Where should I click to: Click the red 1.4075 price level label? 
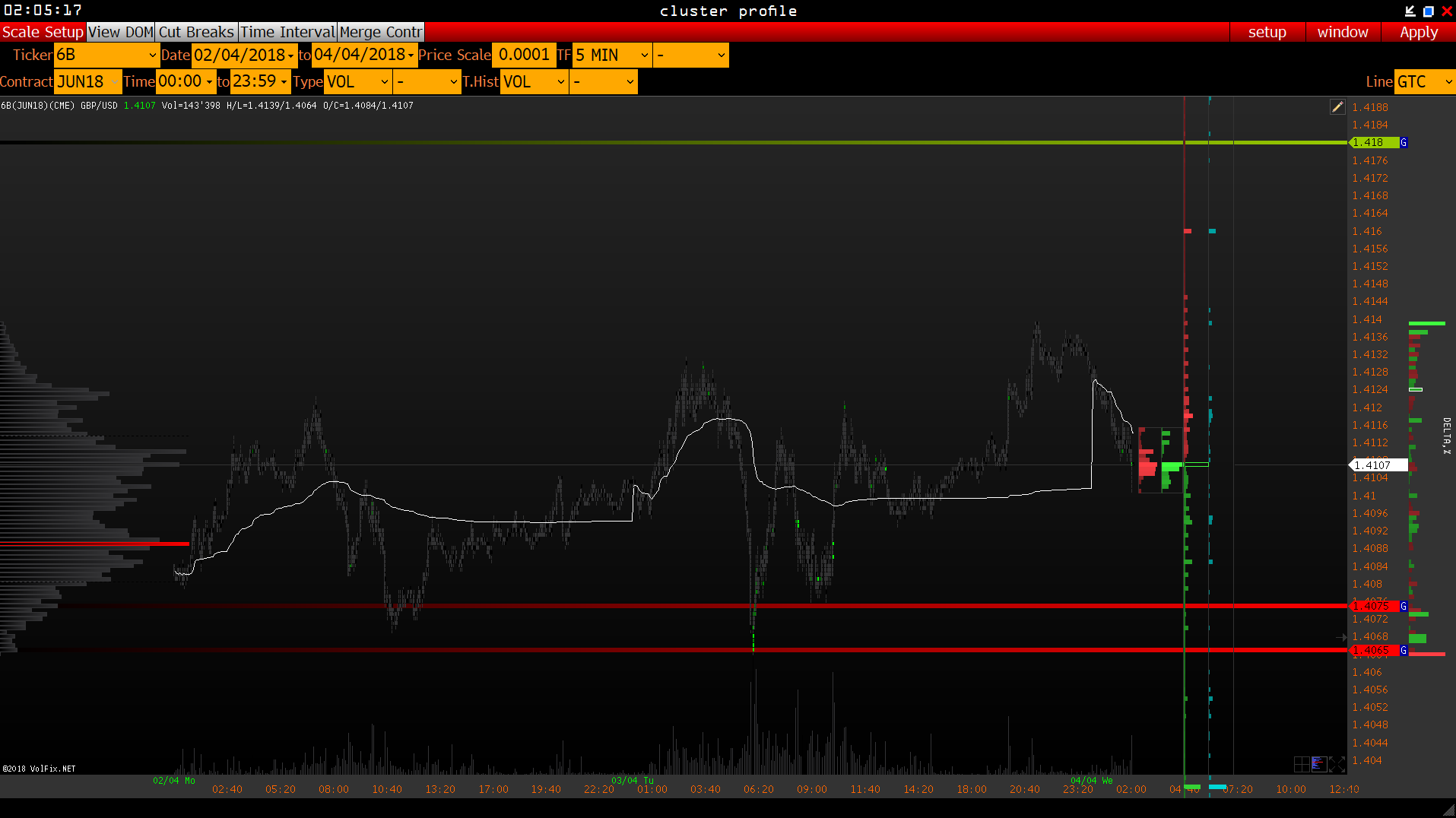click(1373, 606)
